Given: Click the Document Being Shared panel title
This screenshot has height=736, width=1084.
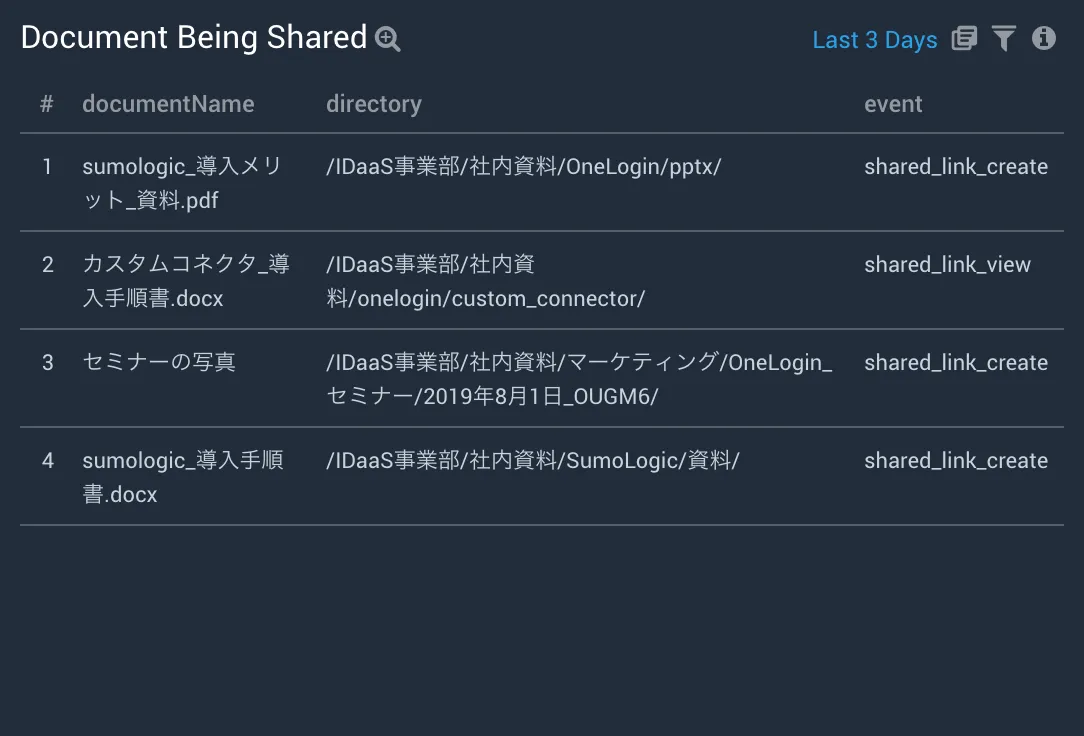Looking at the screenshot, I should pos(194,38).
